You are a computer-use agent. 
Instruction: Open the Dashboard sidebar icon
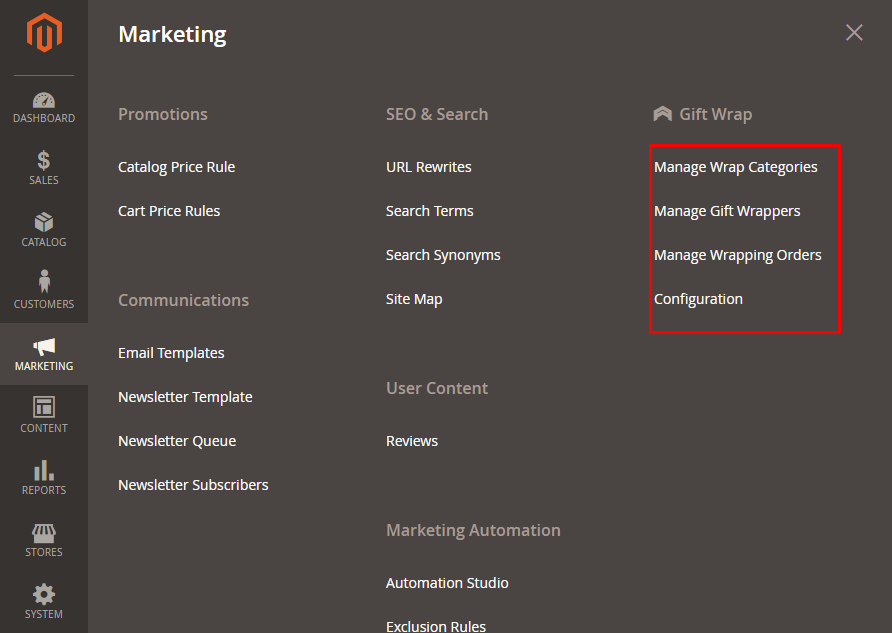click(44, 101)
